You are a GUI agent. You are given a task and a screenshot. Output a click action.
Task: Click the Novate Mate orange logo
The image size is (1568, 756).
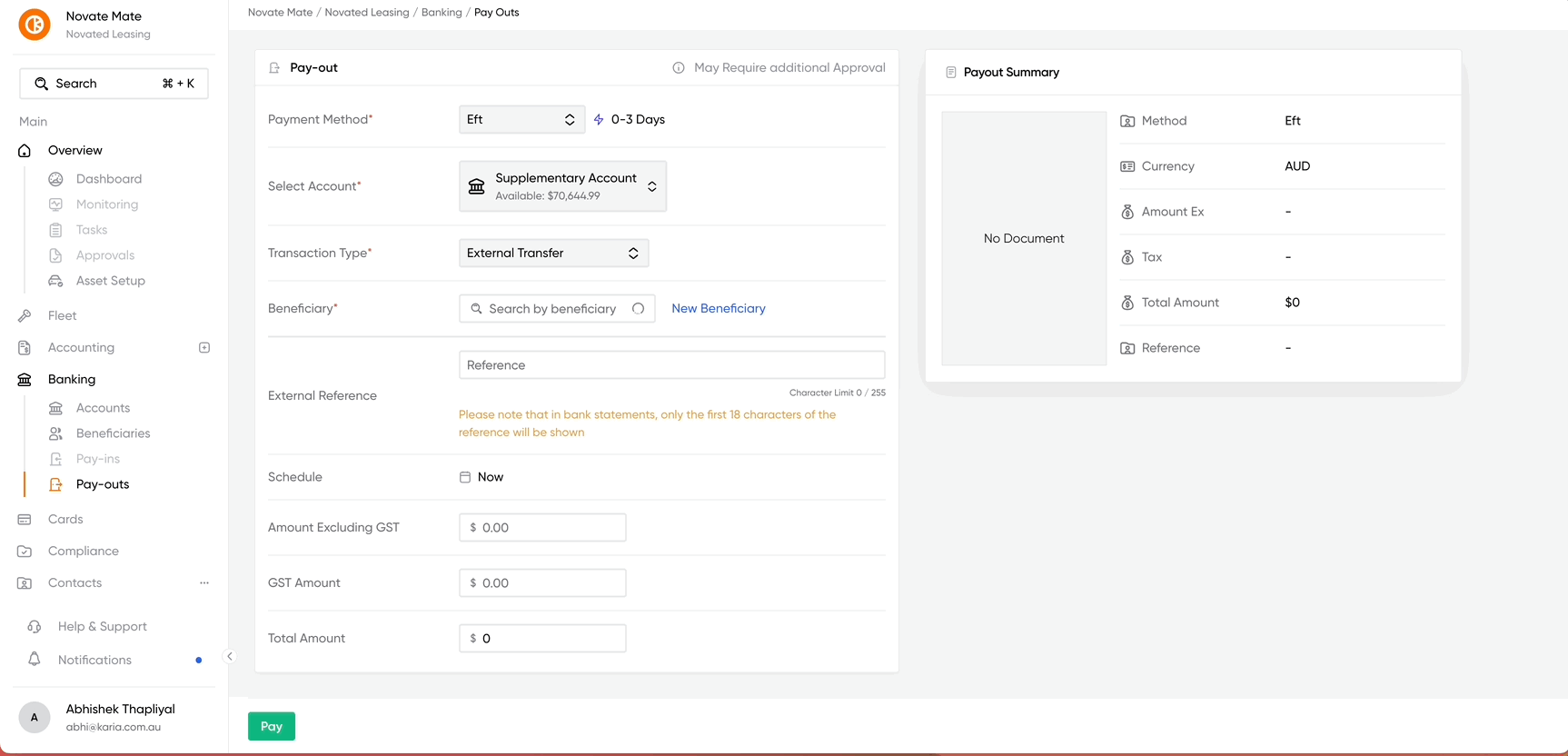pyautogui.click(x=35, y=25)
